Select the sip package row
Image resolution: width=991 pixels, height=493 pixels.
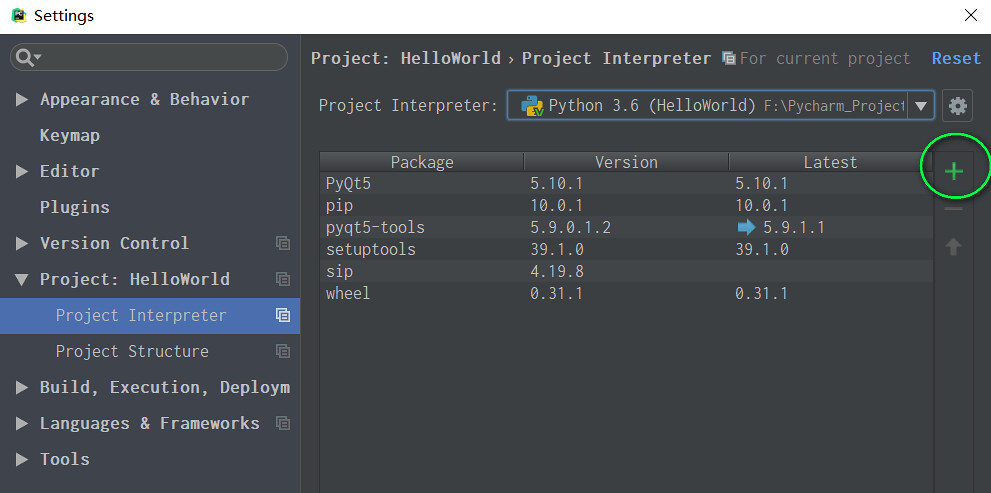point(626,272)
